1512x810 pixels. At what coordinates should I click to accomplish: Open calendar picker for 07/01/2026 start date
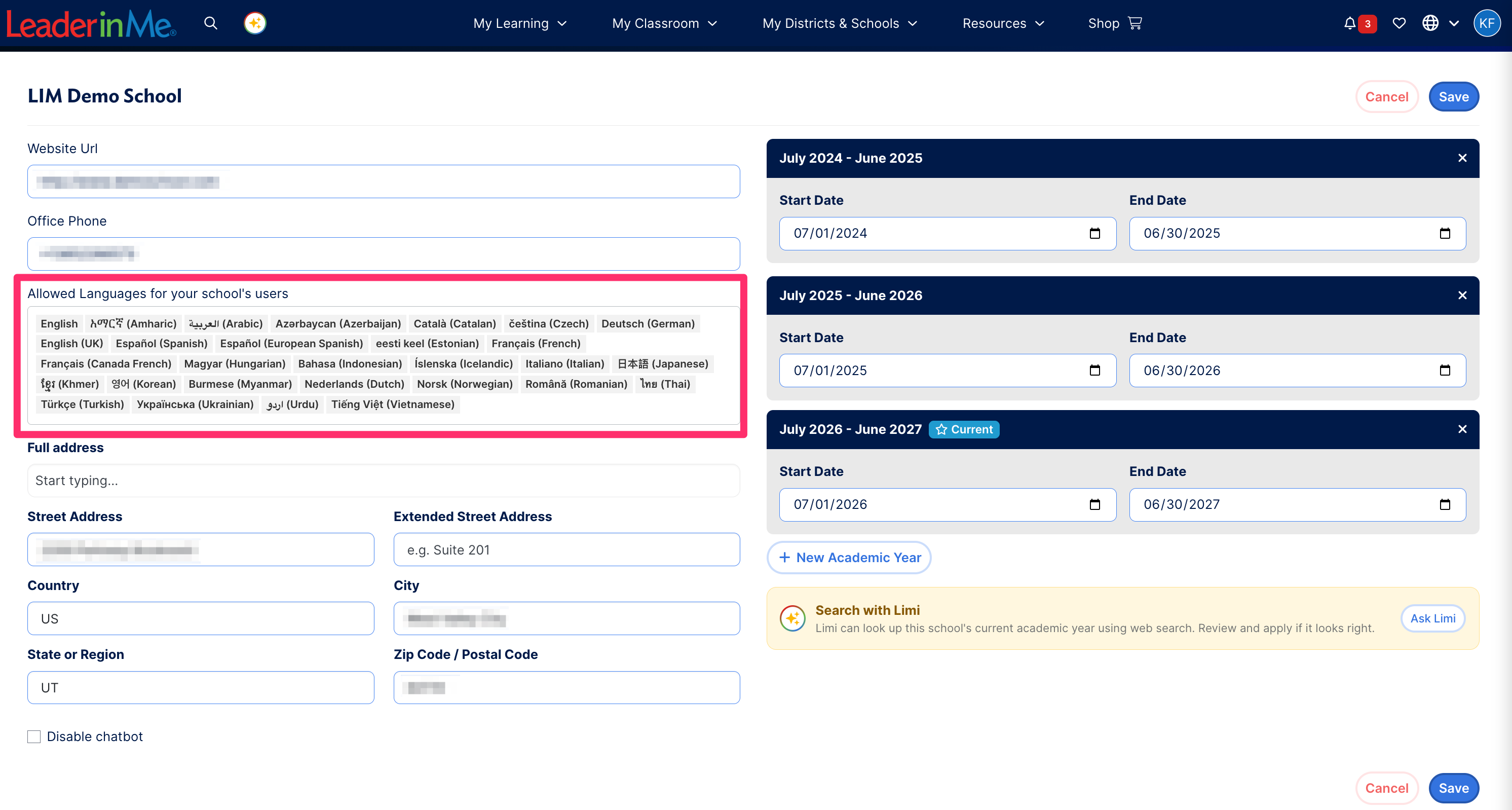pyautogui.click(x=1094, y=505)
